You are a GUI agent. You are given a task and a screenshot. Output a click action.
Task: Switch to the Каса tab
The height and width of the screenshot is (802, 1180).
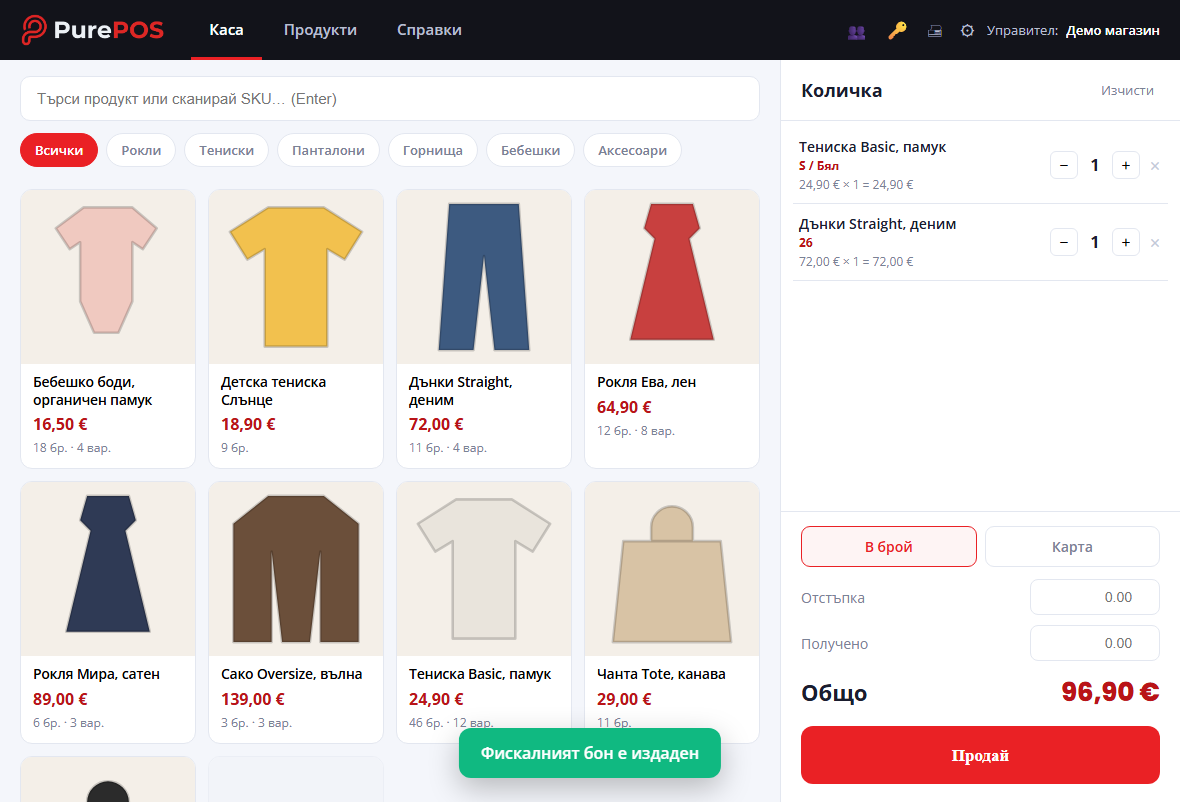[226, 30]
